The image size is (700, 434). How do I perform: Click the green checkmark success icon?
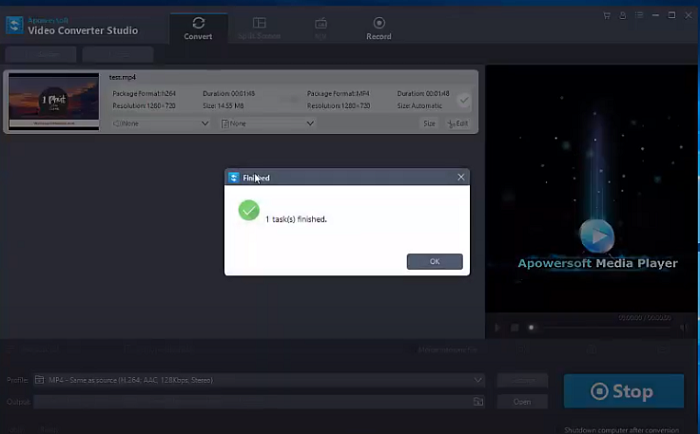pyautogui.click(x=249, y=210)
